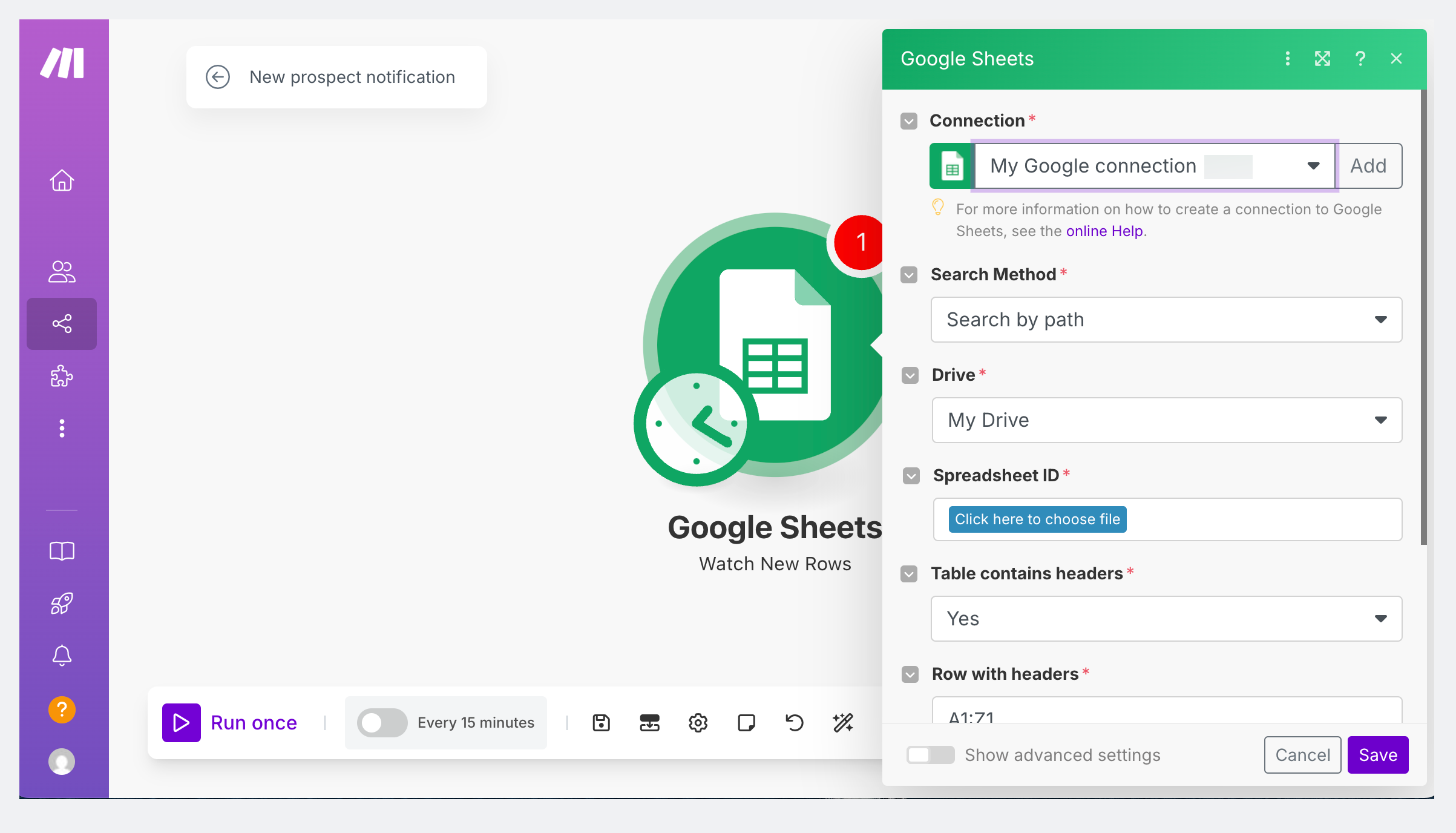Click the clock trigger icon on module
The height and width of the screenshot is (833, 1456).
coord(696,423)
